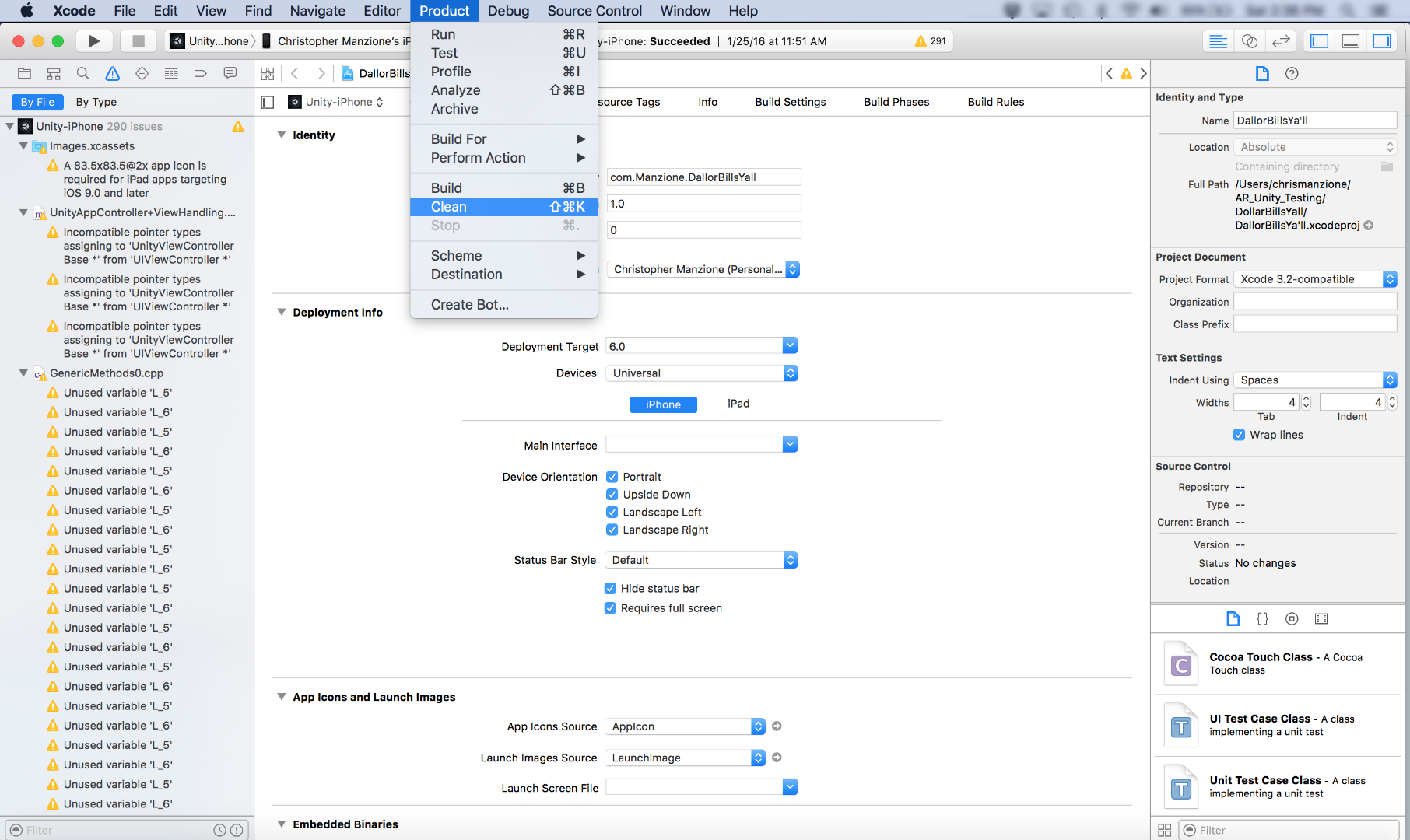Open the Project navigator folder icon

(24, 73)
